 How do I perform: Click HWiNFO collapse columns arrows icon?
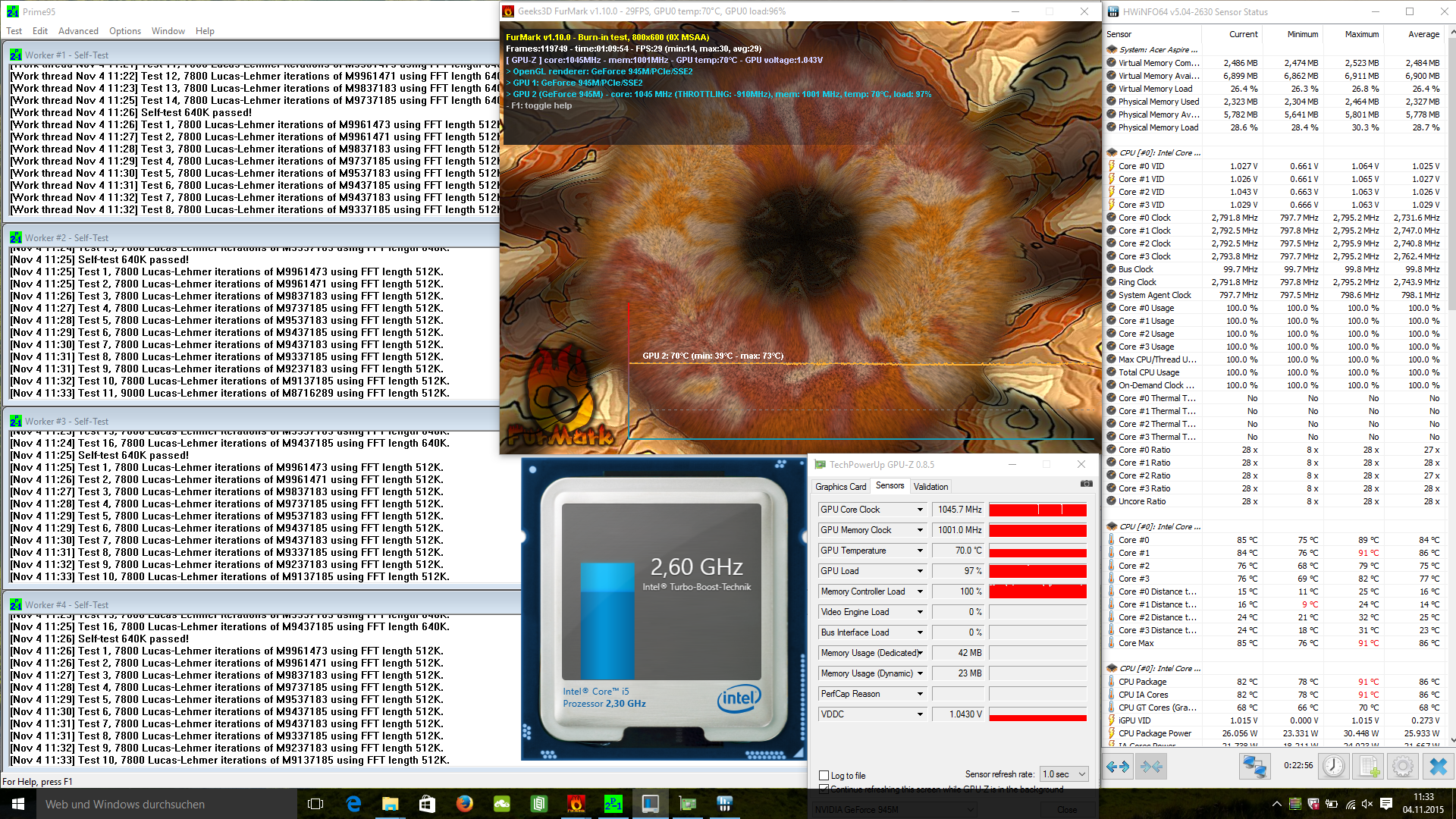pos(1152,767)
